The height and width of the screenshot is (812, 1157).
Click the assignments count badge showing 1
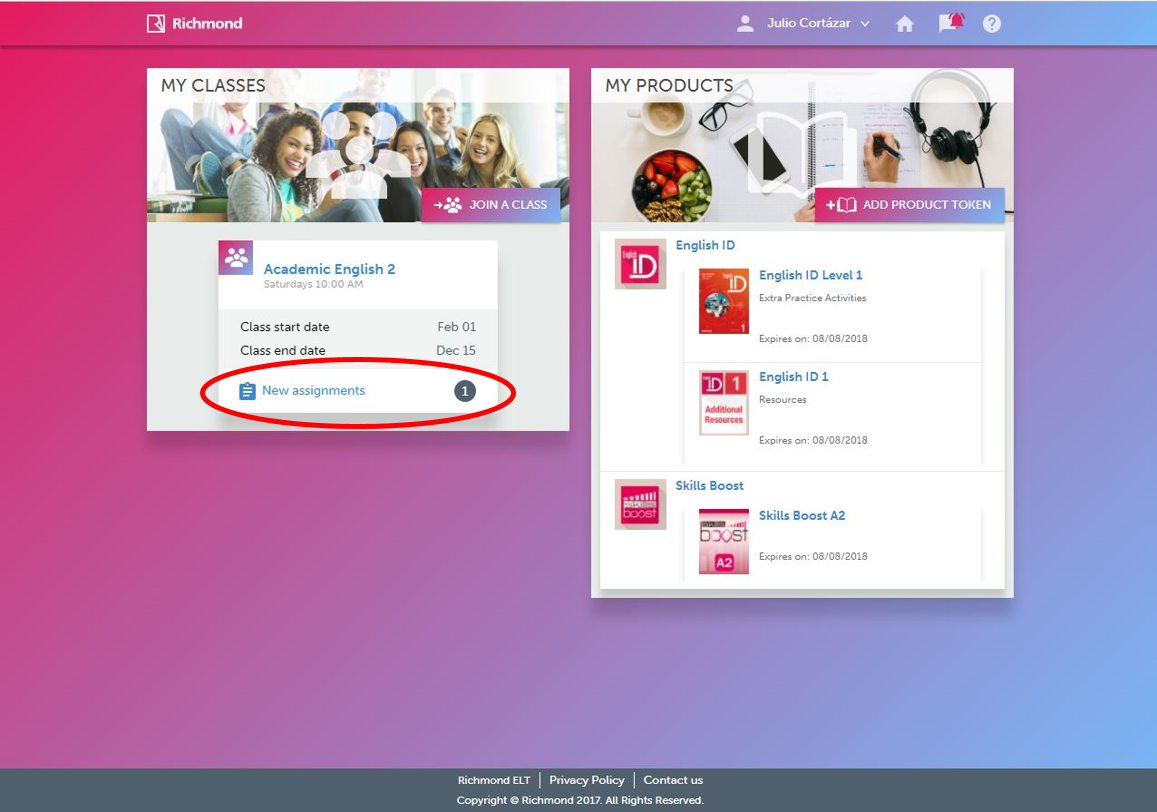[x=465, y=391]
